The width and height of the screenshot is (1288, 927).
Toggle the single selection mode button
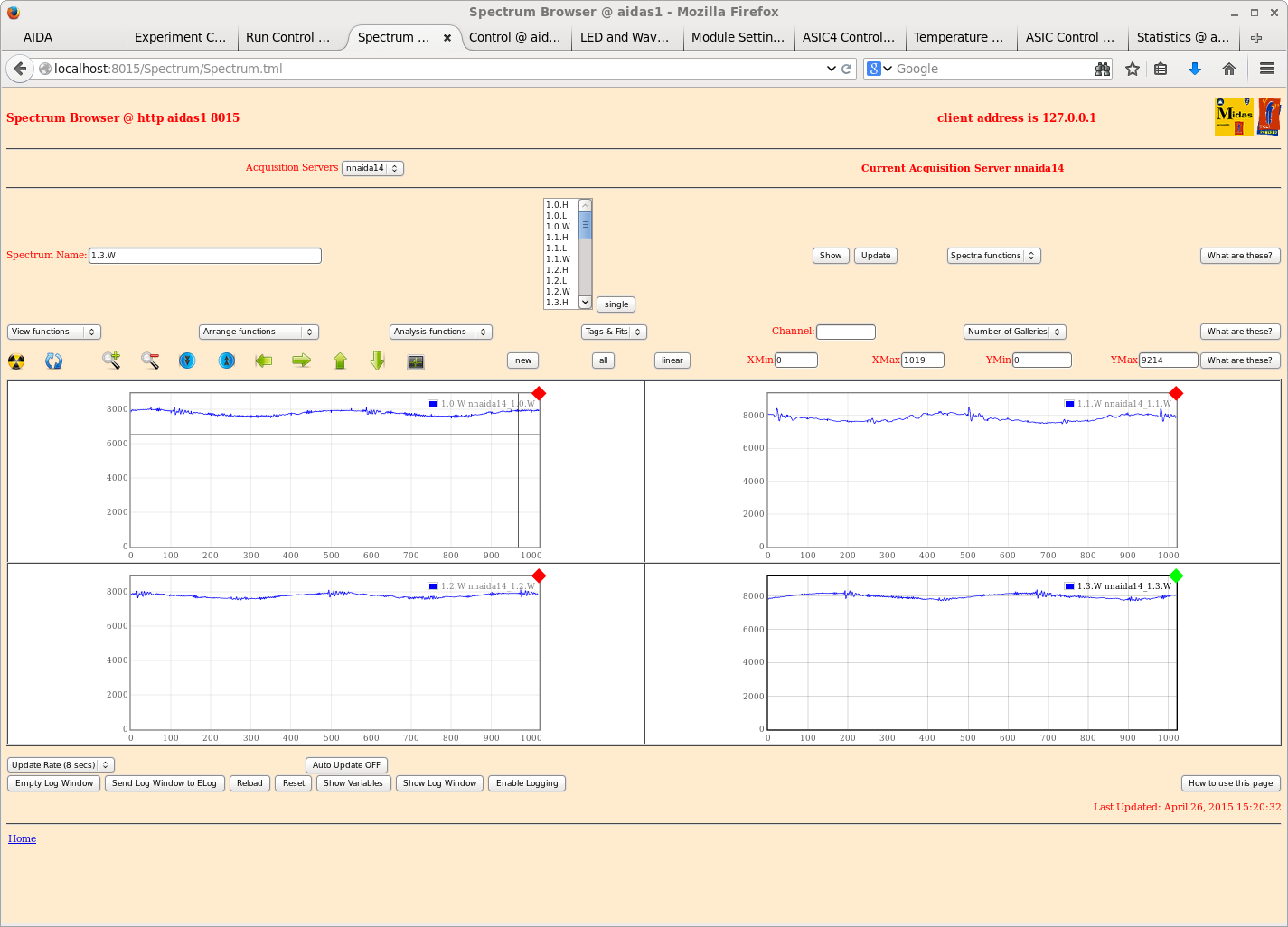tap(616, 304)
